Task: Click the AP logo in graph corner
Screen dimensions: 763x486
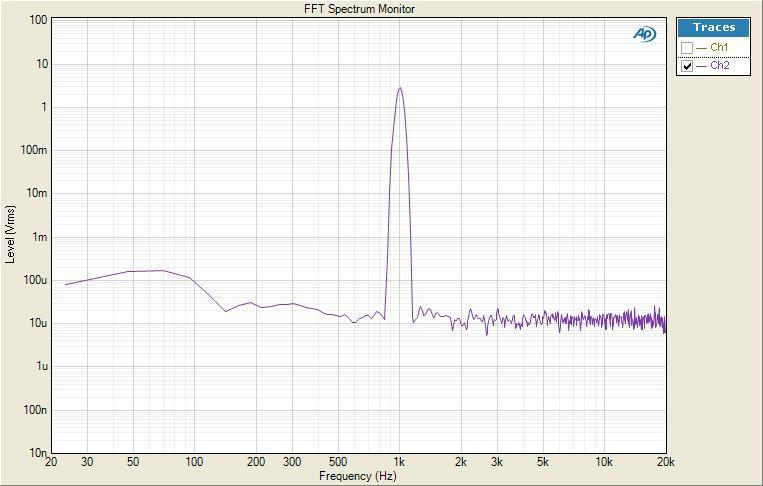Action: [644, 34]
